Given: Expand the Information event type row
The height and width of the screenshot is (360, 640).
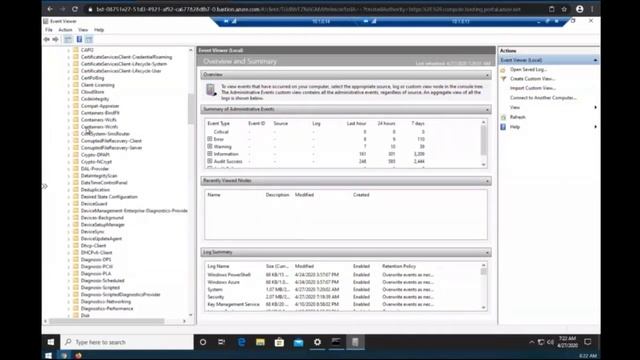Looking at the screenshot, I should [x=210, y=154].
